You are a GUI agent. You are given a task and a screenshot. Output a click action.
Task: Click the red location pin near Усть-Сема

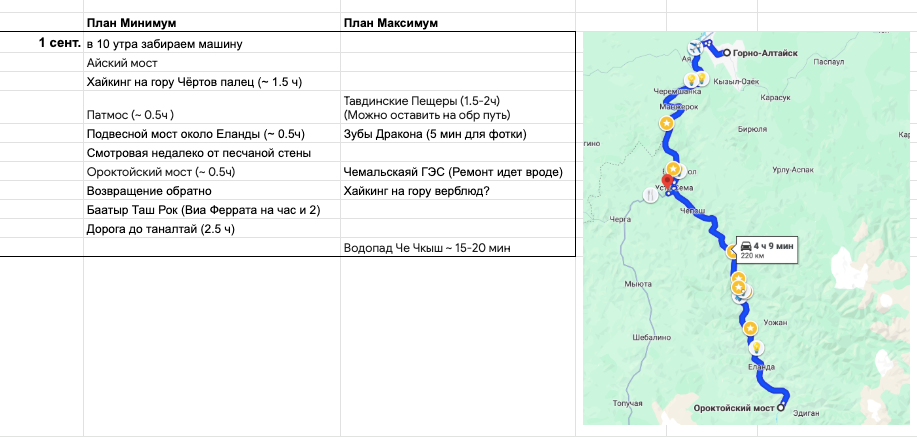pyautogui.click(x=666, y=176)
